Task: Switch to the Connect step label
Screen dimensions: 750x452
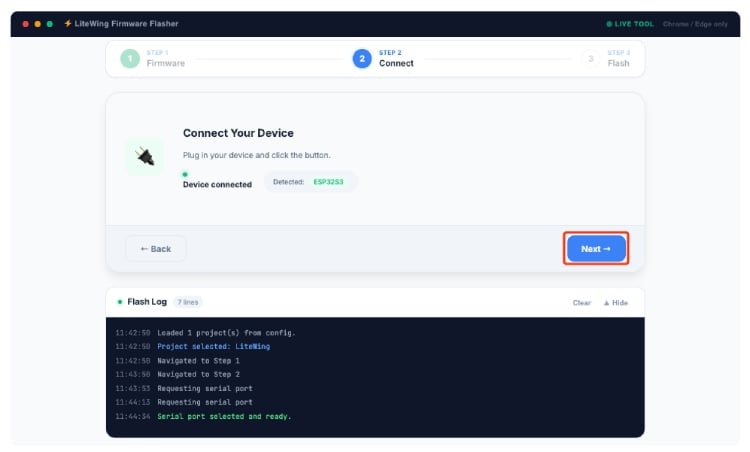Action: (396, 63)
